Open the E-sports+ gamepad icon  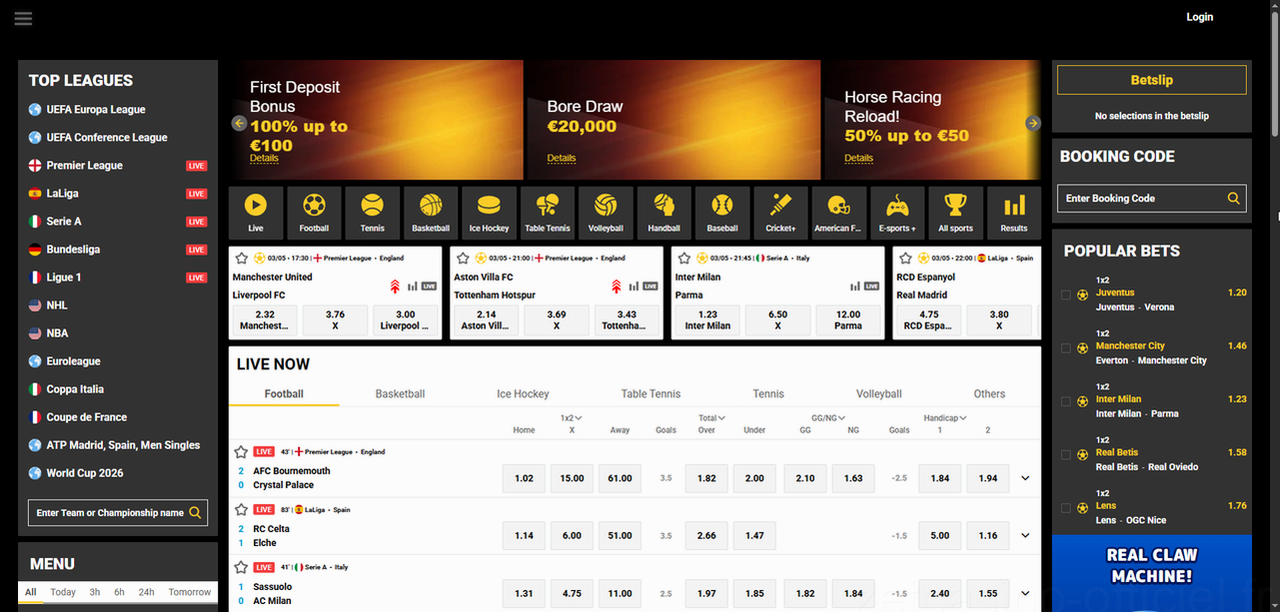click(x=897, y=213)
